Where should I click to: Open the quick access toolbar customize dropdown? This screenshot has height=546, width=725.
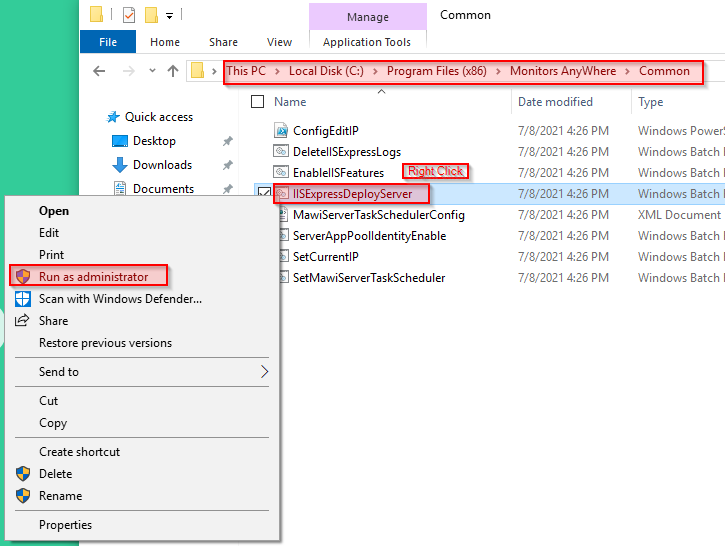170,15
